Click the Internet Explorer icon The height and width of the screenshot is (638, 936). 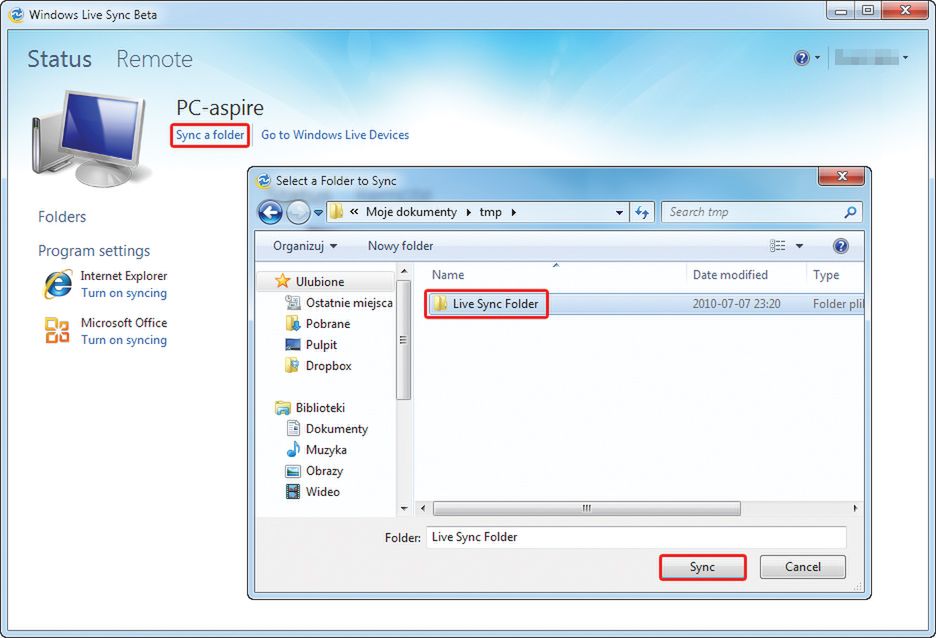(x=58, y=284)
